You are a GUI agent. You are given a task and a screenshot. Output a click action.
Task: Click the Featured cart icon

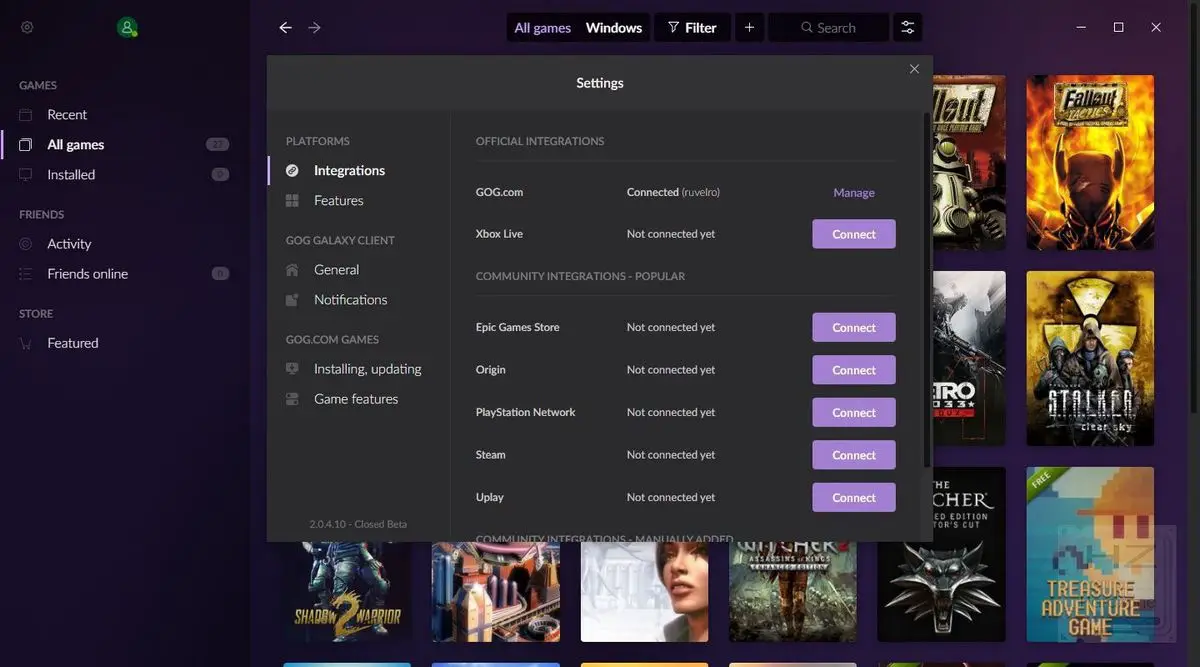pos(26,343)
